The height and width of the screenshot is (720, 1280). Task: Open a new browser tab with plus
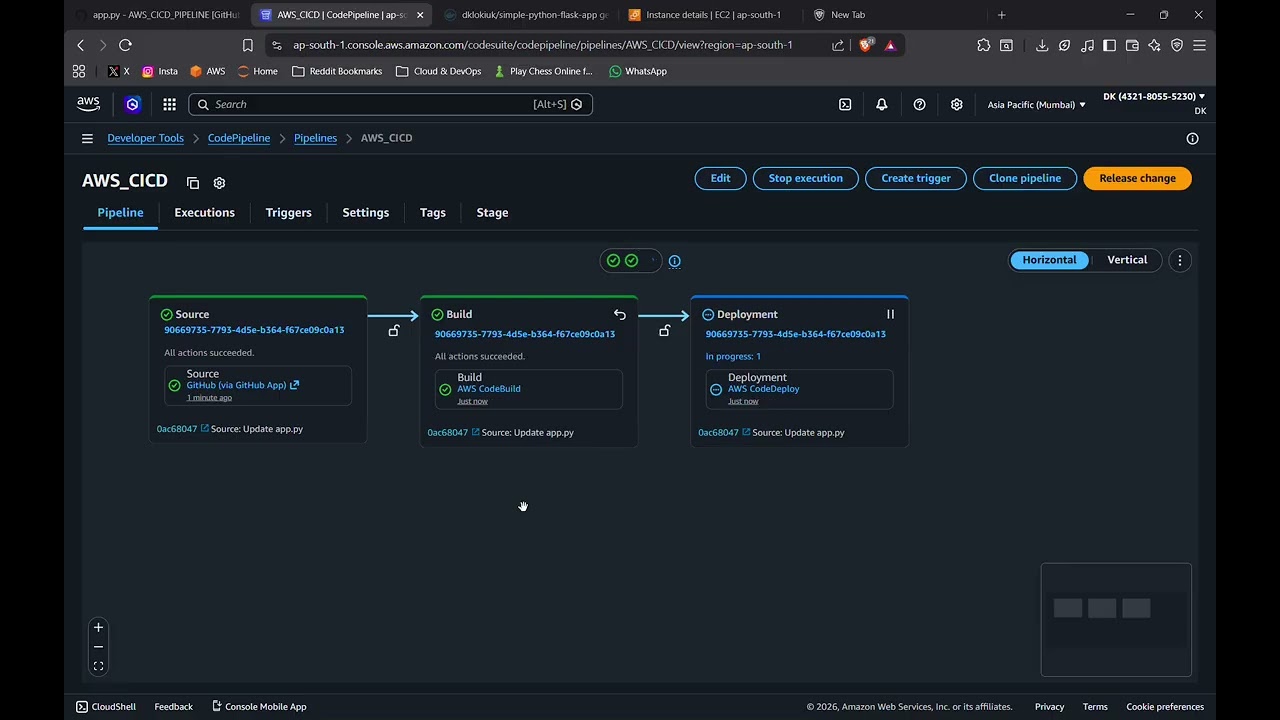click(1001, 15)
